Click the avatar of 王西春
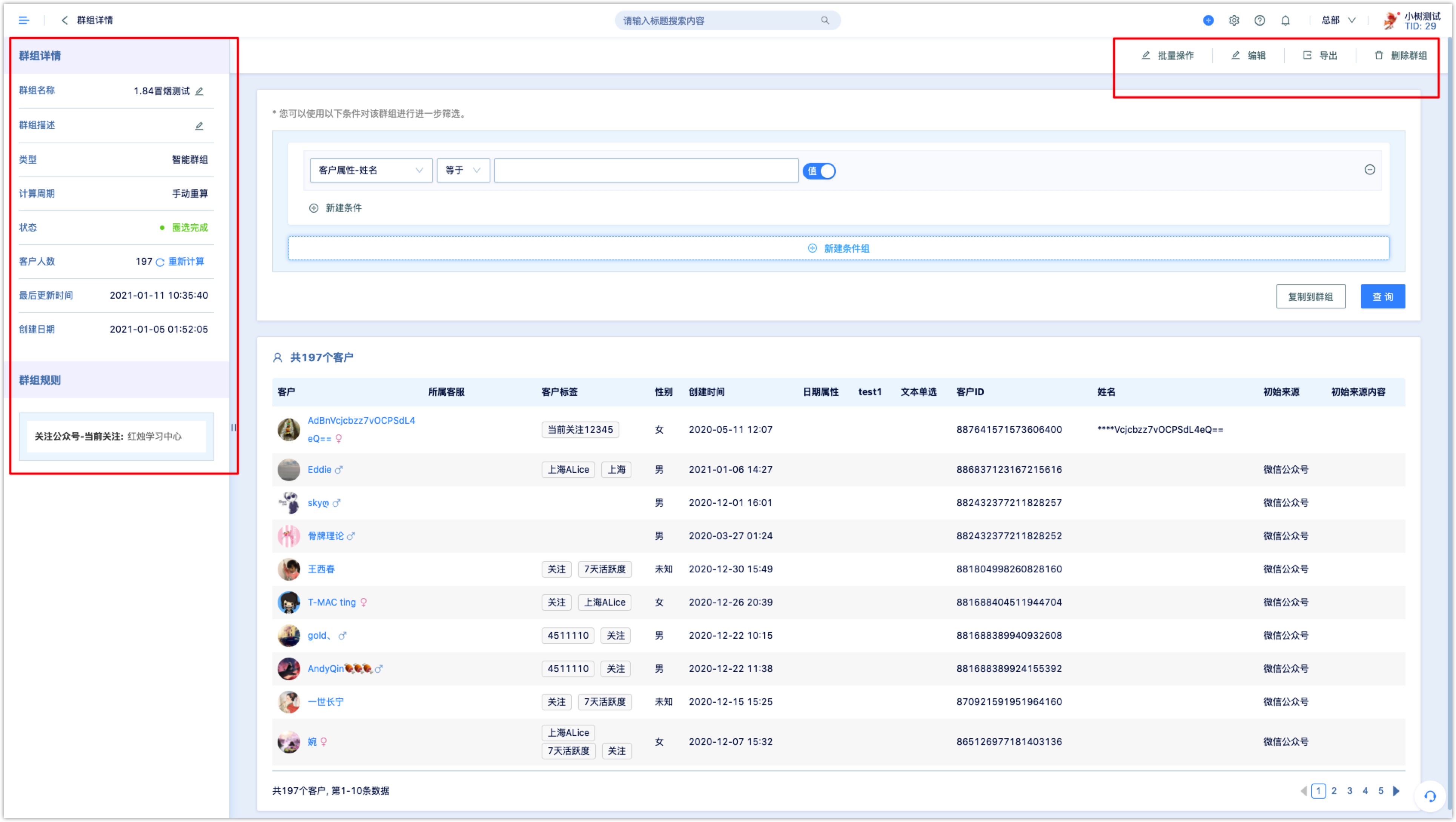 (x=288, y=569)
